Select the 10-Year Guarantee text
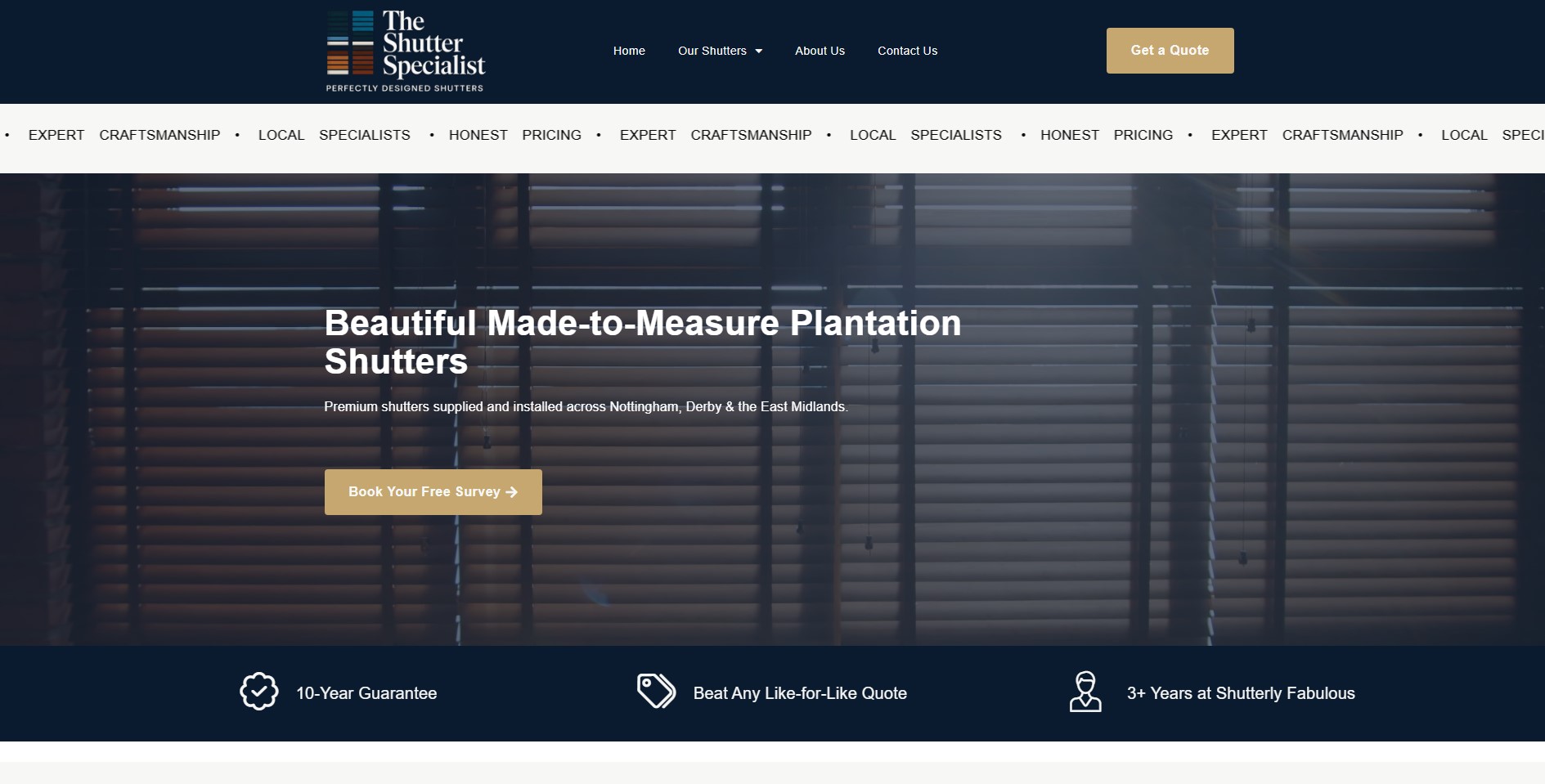1545x784 pixels. click(x=366, y=693)
